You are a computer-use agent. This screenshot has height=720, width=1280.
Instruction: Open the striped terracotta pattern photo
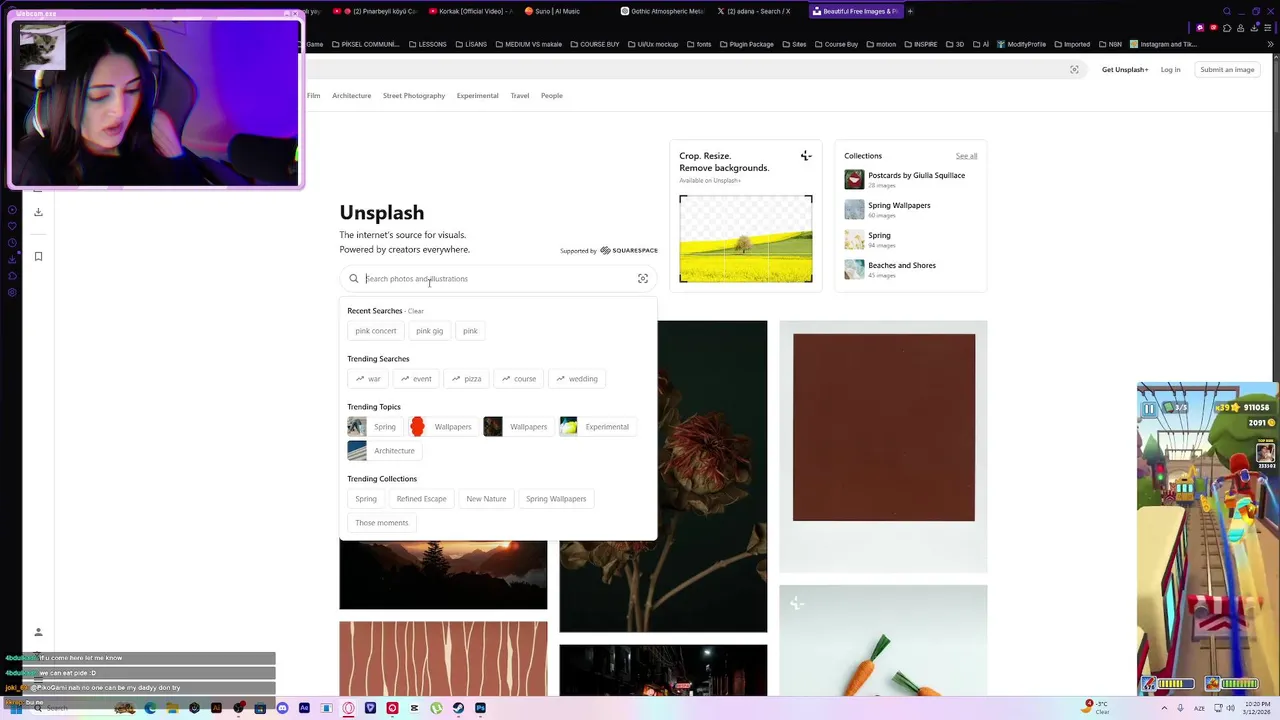coord(443,658)
